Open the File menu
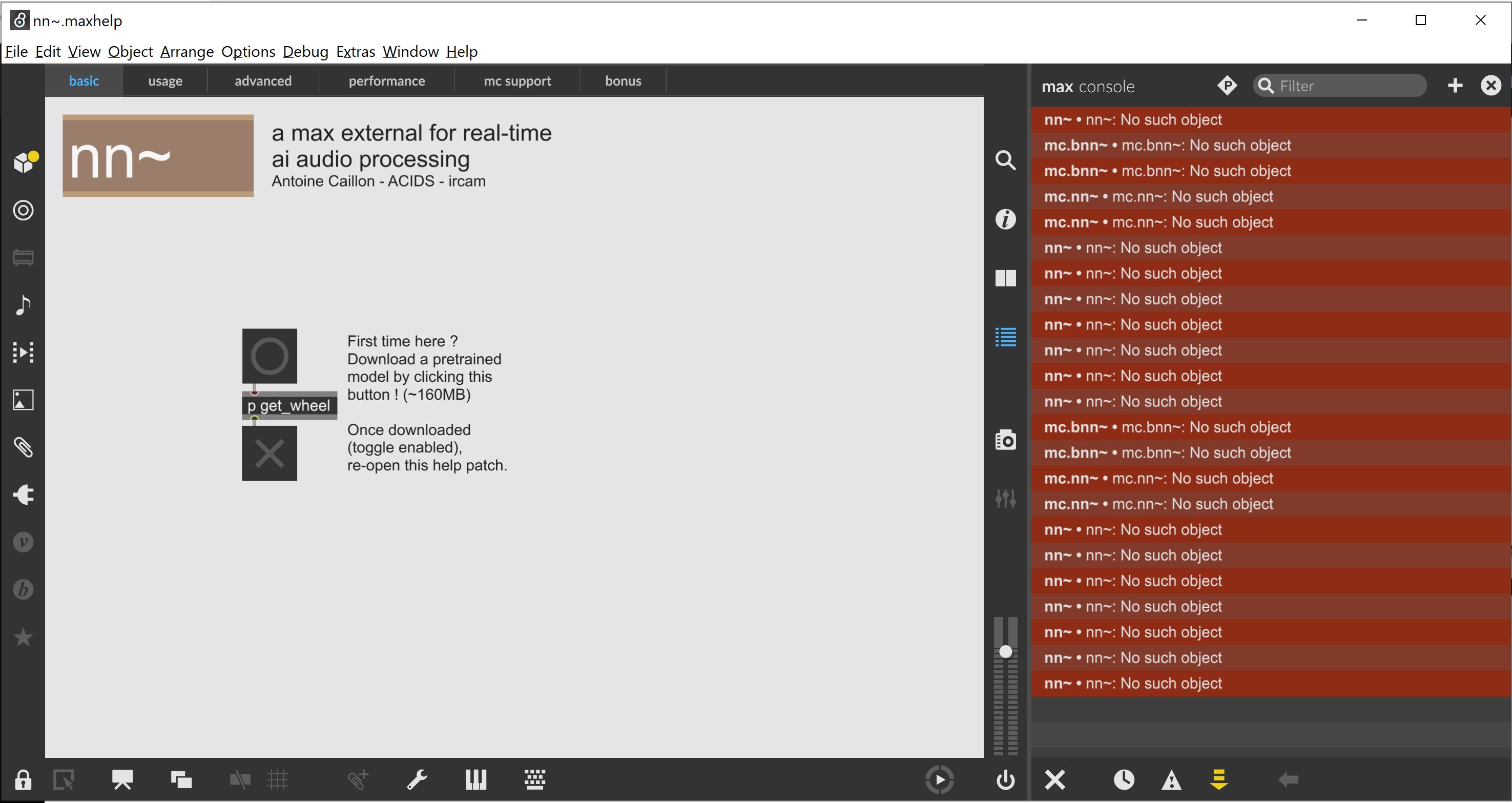This screenshot has width=1512, height=803. coord(16,52)
